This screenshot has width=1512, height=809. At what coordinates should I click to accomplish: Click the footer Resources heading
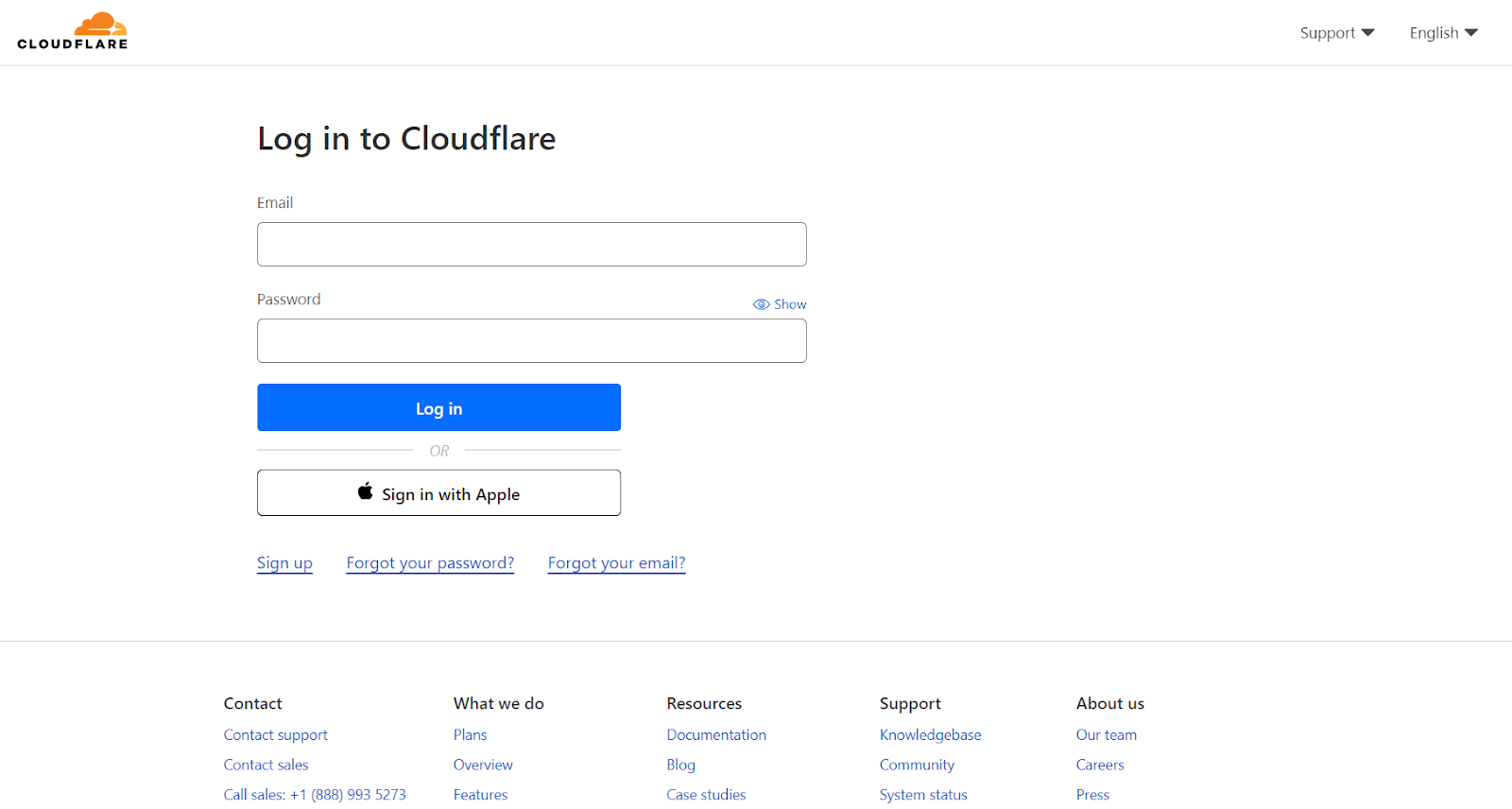pos(704,704)
